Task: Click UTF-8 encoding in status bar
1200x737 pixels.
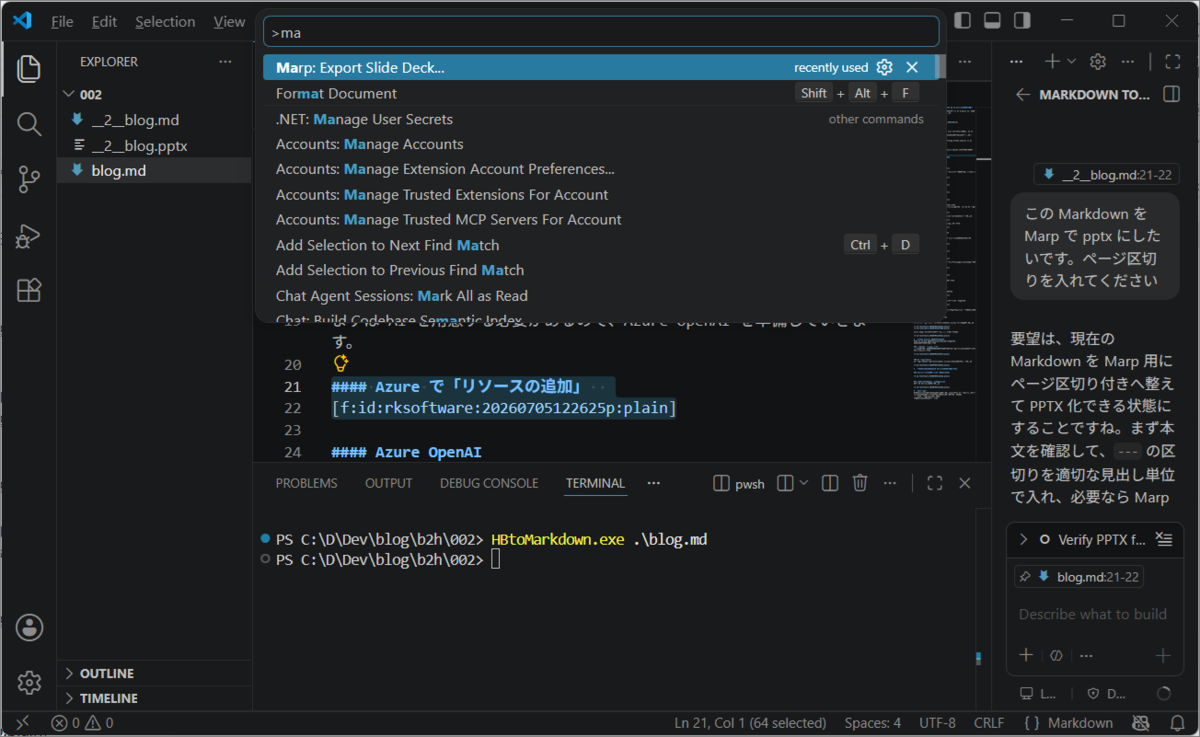Action: click(937, 723)
